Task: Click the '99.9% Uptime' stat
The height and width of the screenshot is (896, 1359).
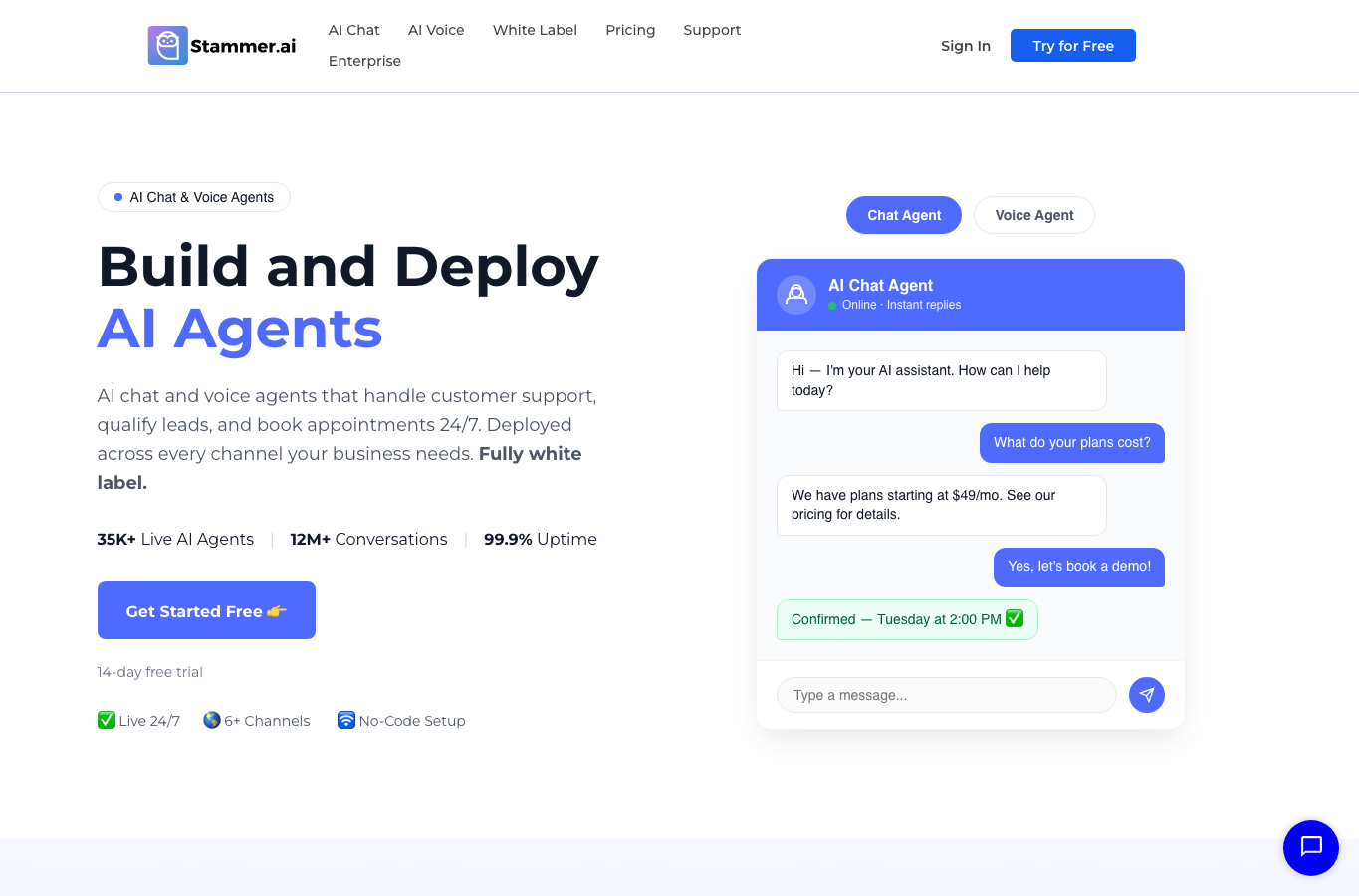Action: pos(541,539)
